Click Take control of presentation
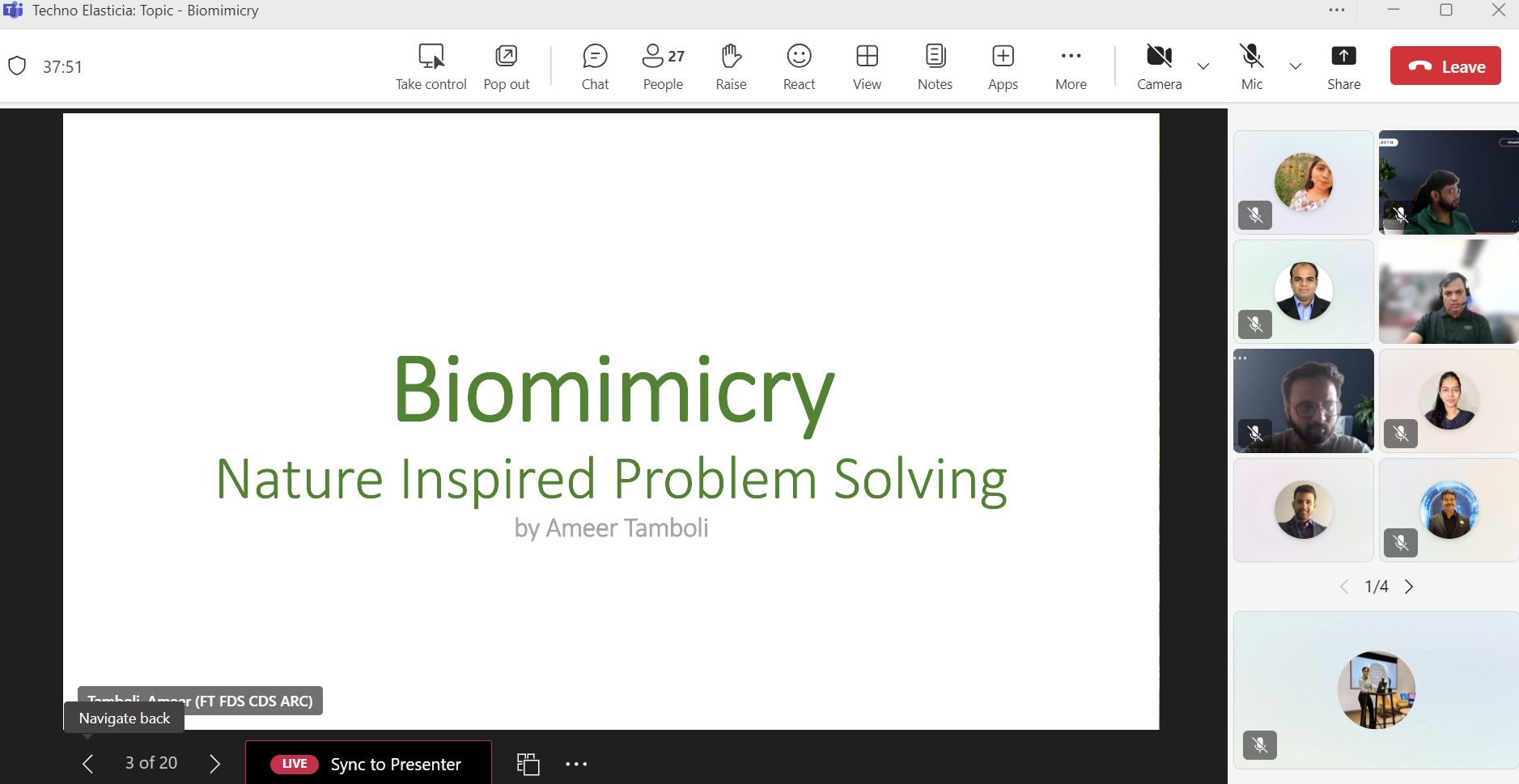This screenshot has height=784, width=1519. (x=431, y=66)
